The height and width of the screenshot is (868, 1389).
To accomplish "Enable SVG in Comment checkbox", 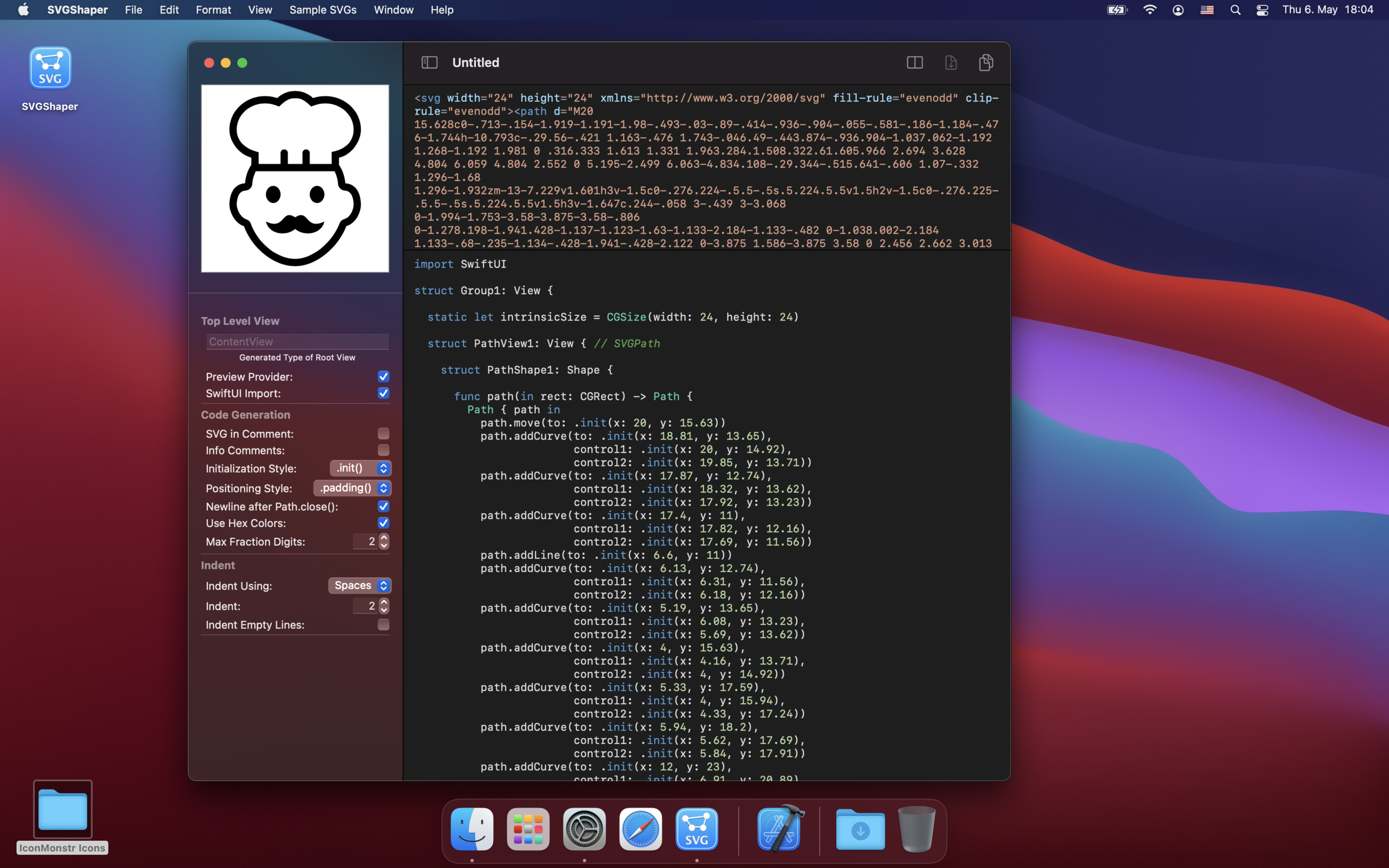I will tap(384, 433).
